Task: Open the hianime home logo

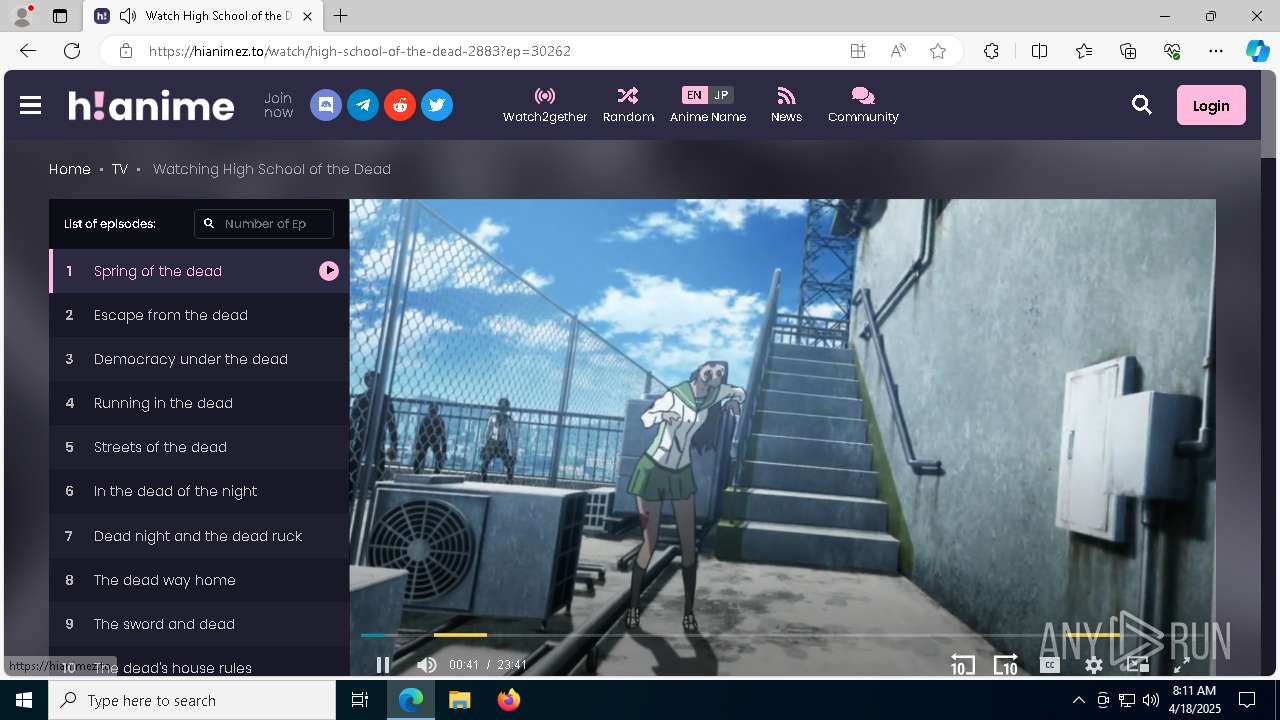Action: coord(151,105)
